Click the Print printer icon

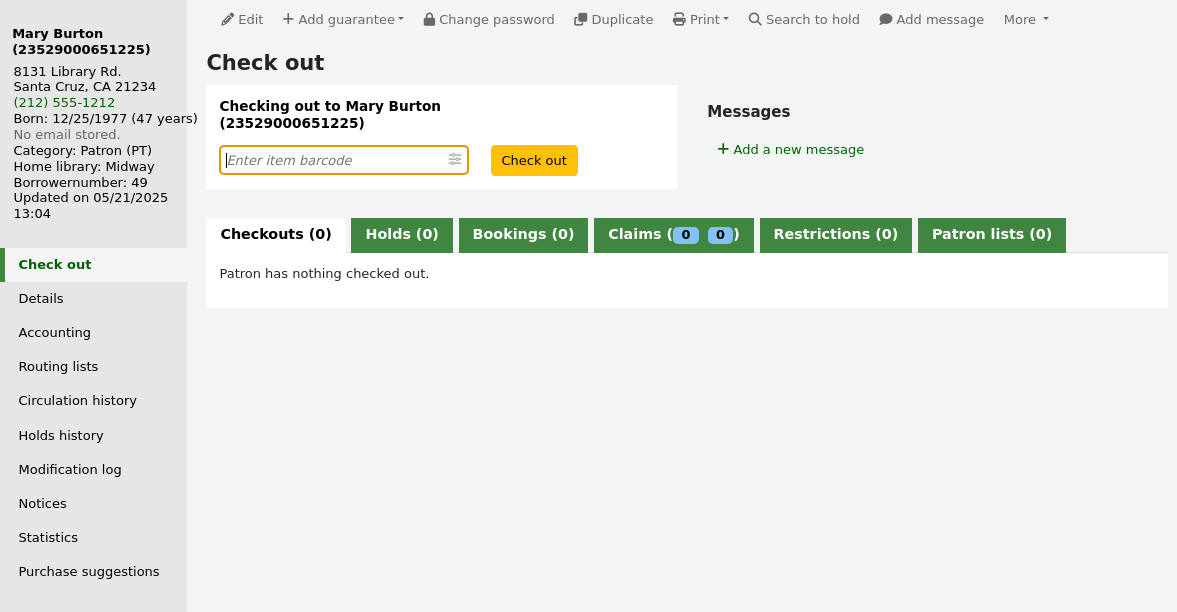click(681, 18)
